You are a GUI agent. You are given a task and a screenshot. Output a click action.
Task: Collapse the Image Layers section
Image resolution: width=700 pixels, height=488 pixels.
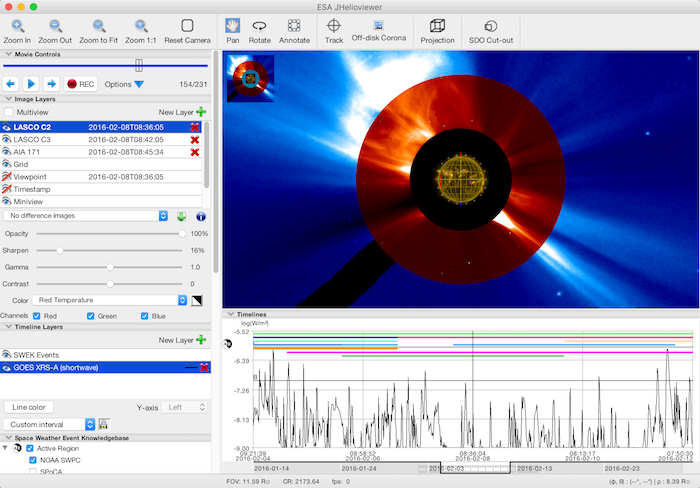8,99
